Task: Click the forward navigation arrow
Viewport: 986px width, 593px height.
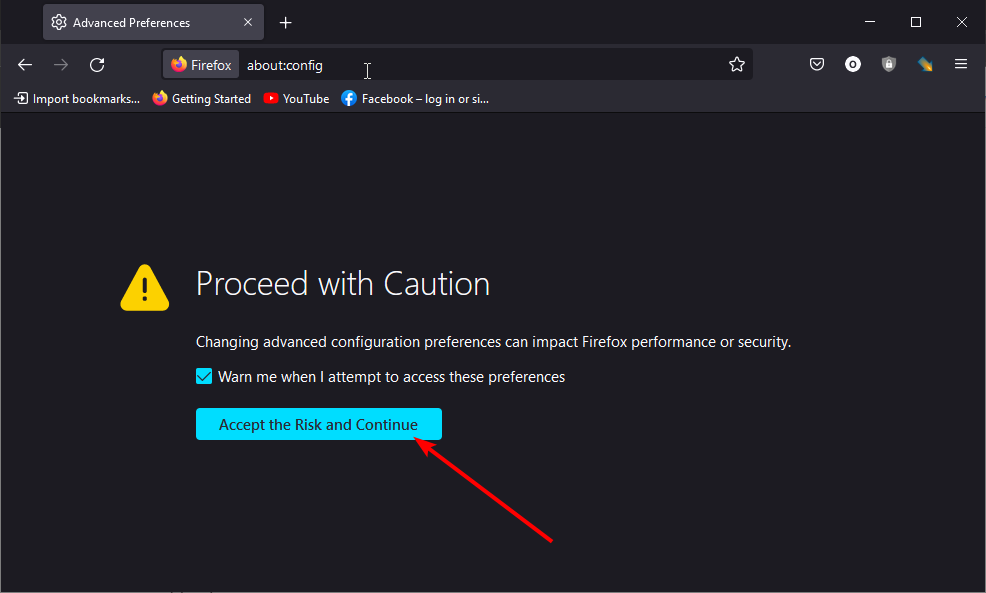Action: click(x=61, y=65)
